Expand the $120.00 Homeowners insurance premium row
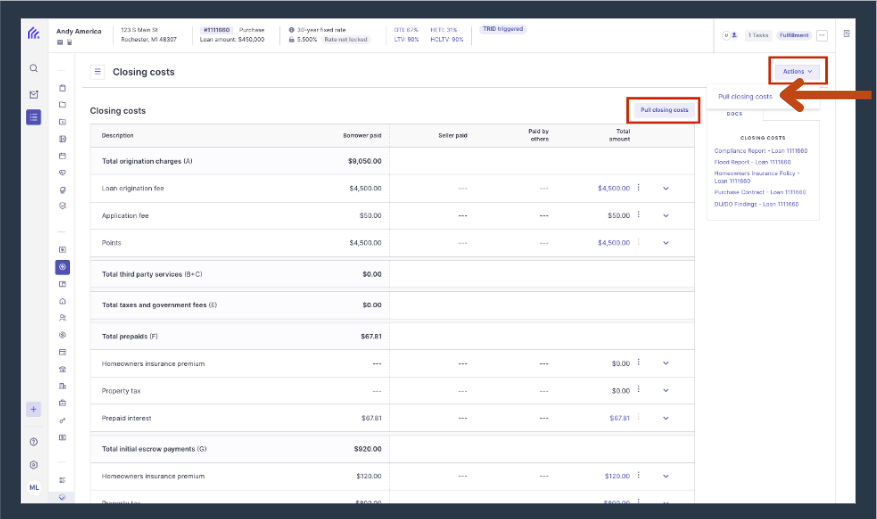877x519 pixels. point(666,476)
